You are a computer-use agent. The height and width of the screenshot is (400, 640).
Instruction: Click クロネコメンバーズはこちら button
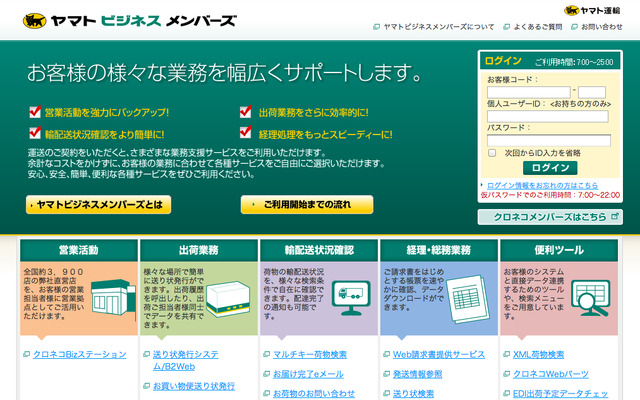(x=550, y=217)
